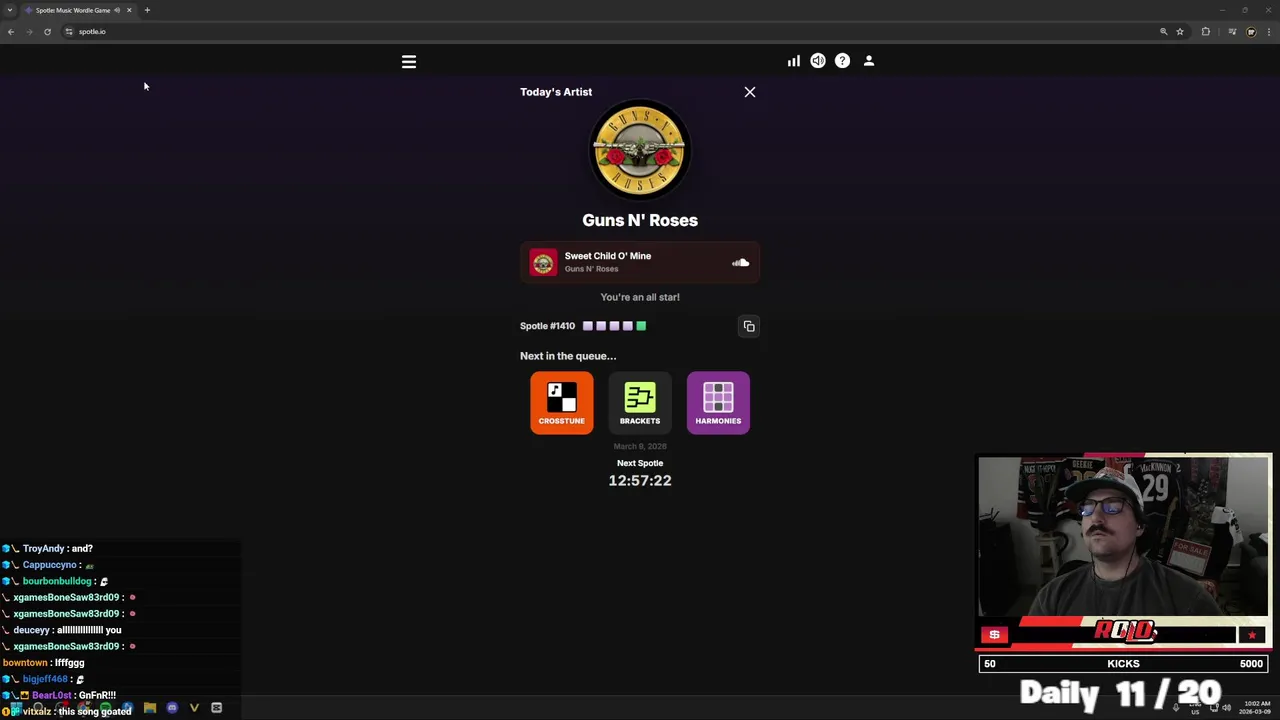The width and height of the screenshot is (1280, 720).
Task: Click the ENG US language indicator
Action: [1195, 708]
